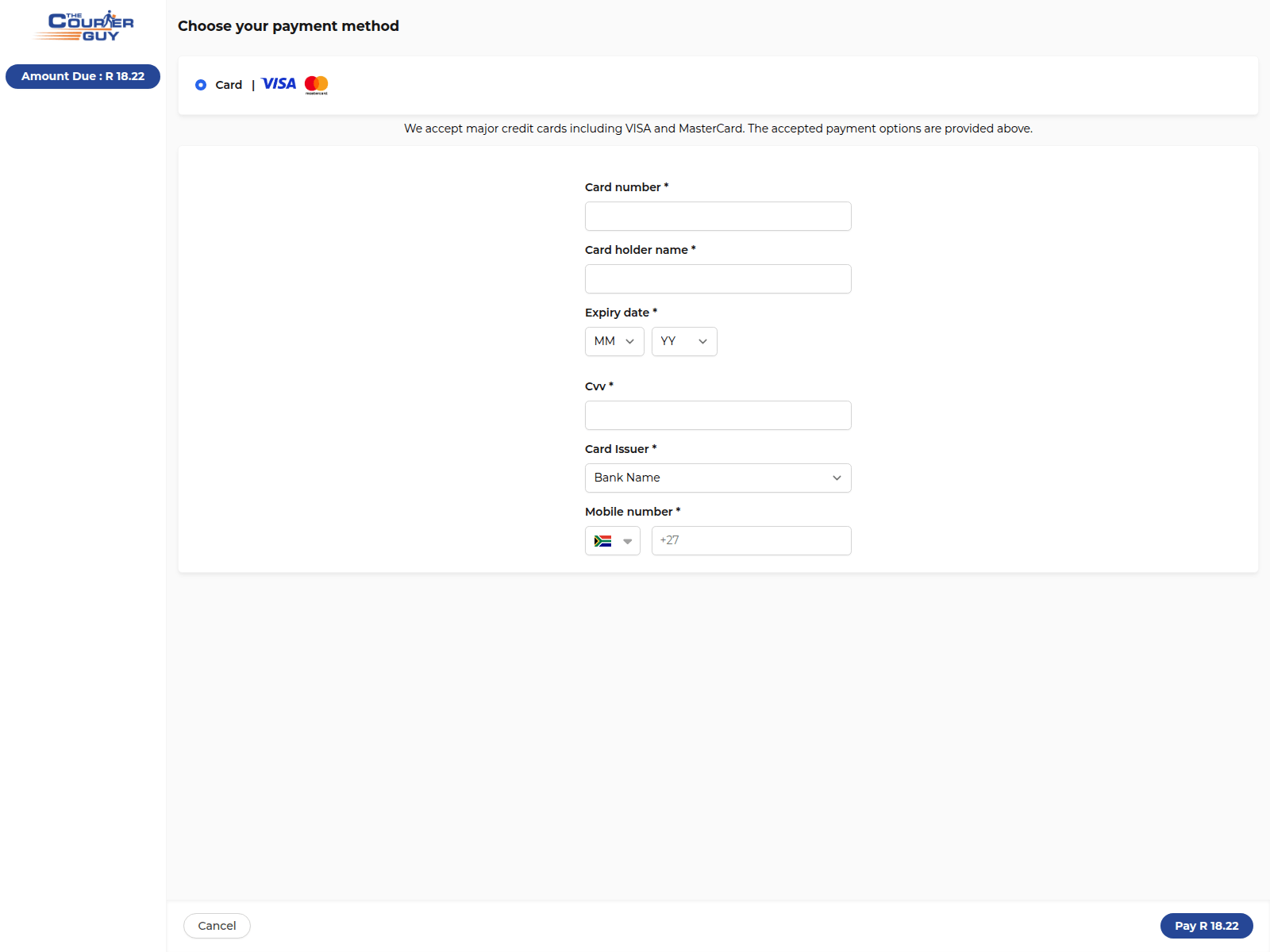Click the 'Card number *' label
1270x952 pixels.
pos(627,187)
